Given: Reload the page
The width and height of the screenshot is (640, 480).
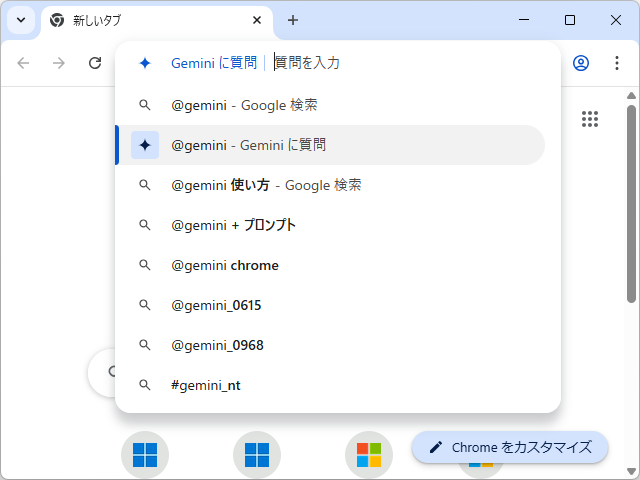Looking at the screenshot, I should coord(95,63).
